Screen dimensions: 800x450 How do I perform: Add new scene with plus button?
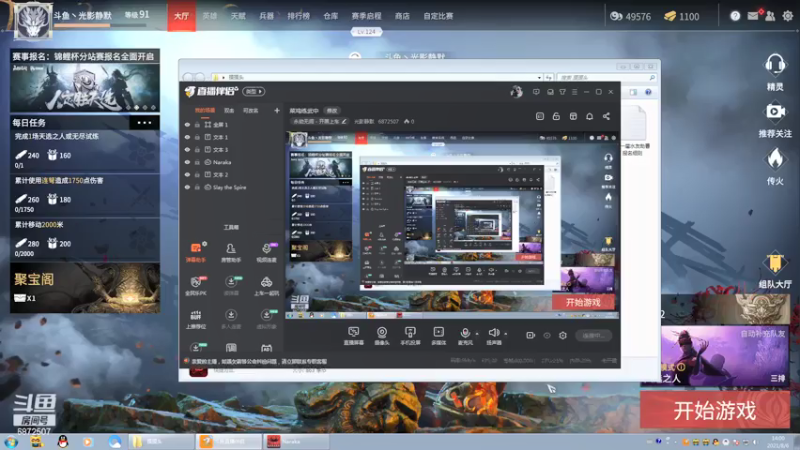[x=277, y=110]
